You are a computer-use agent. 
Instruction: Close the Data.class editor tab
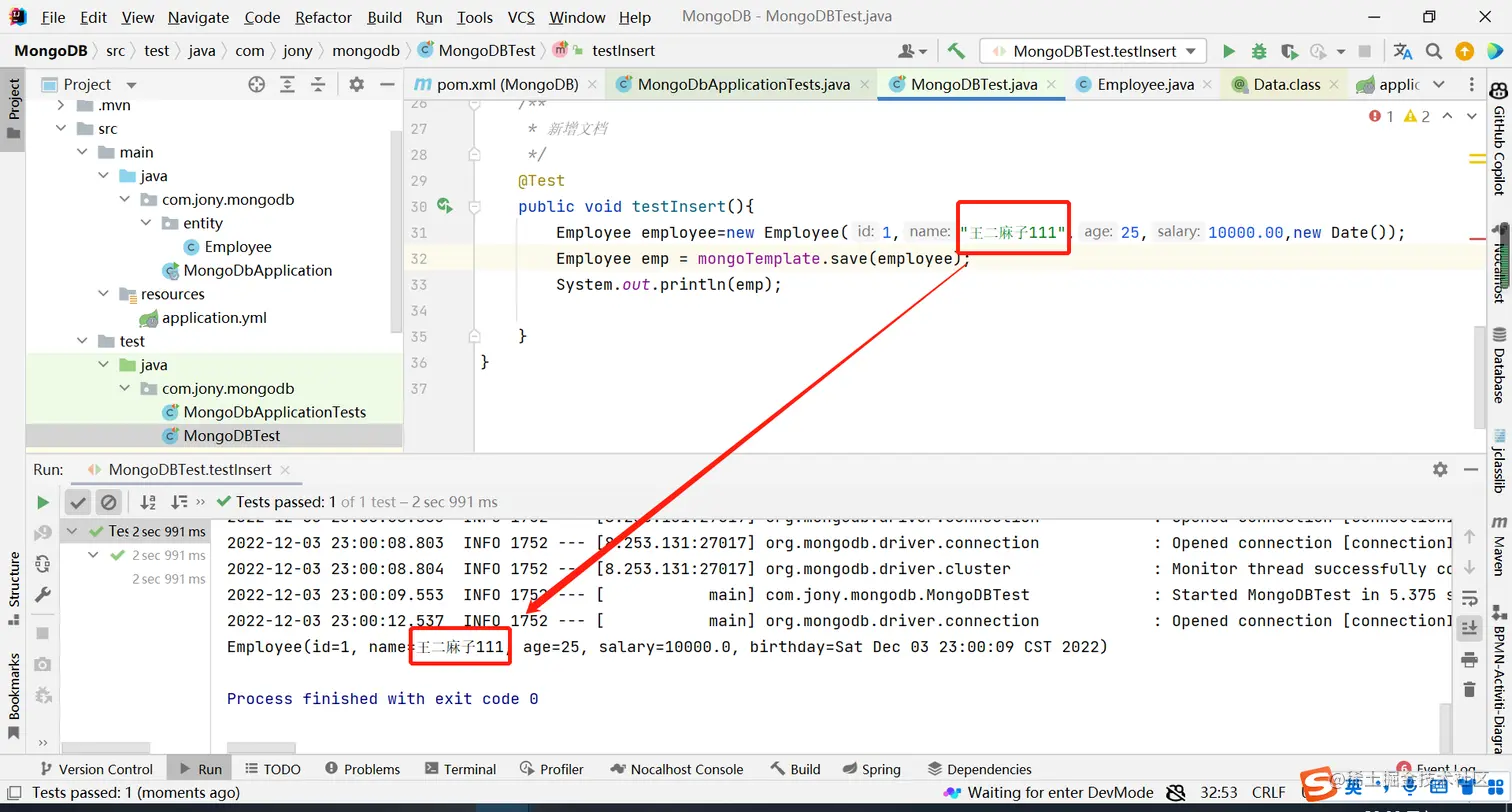click(x=1335, y=85)
